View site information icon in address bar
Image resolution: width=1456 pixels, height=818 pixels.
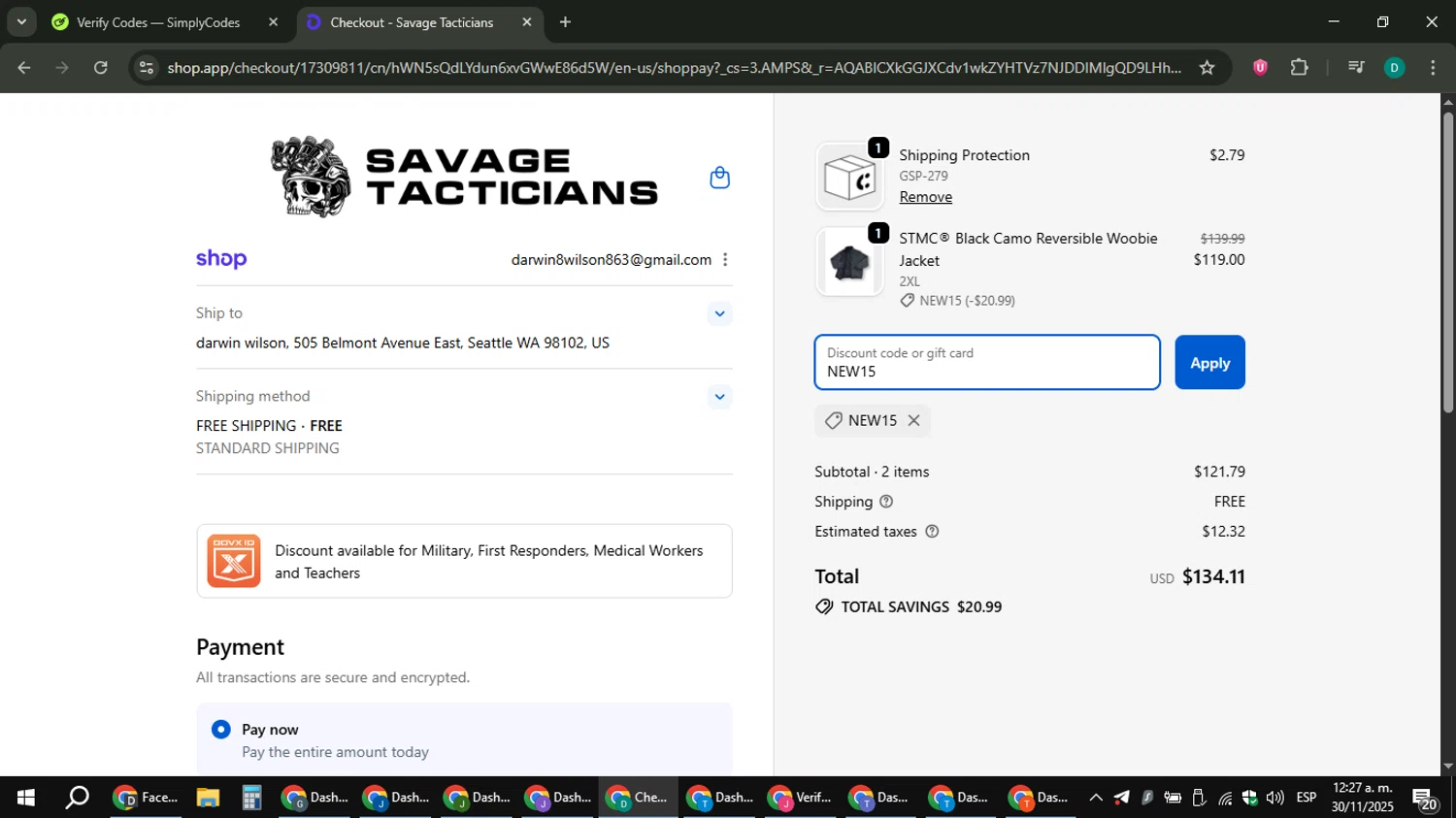pos(146,68)
